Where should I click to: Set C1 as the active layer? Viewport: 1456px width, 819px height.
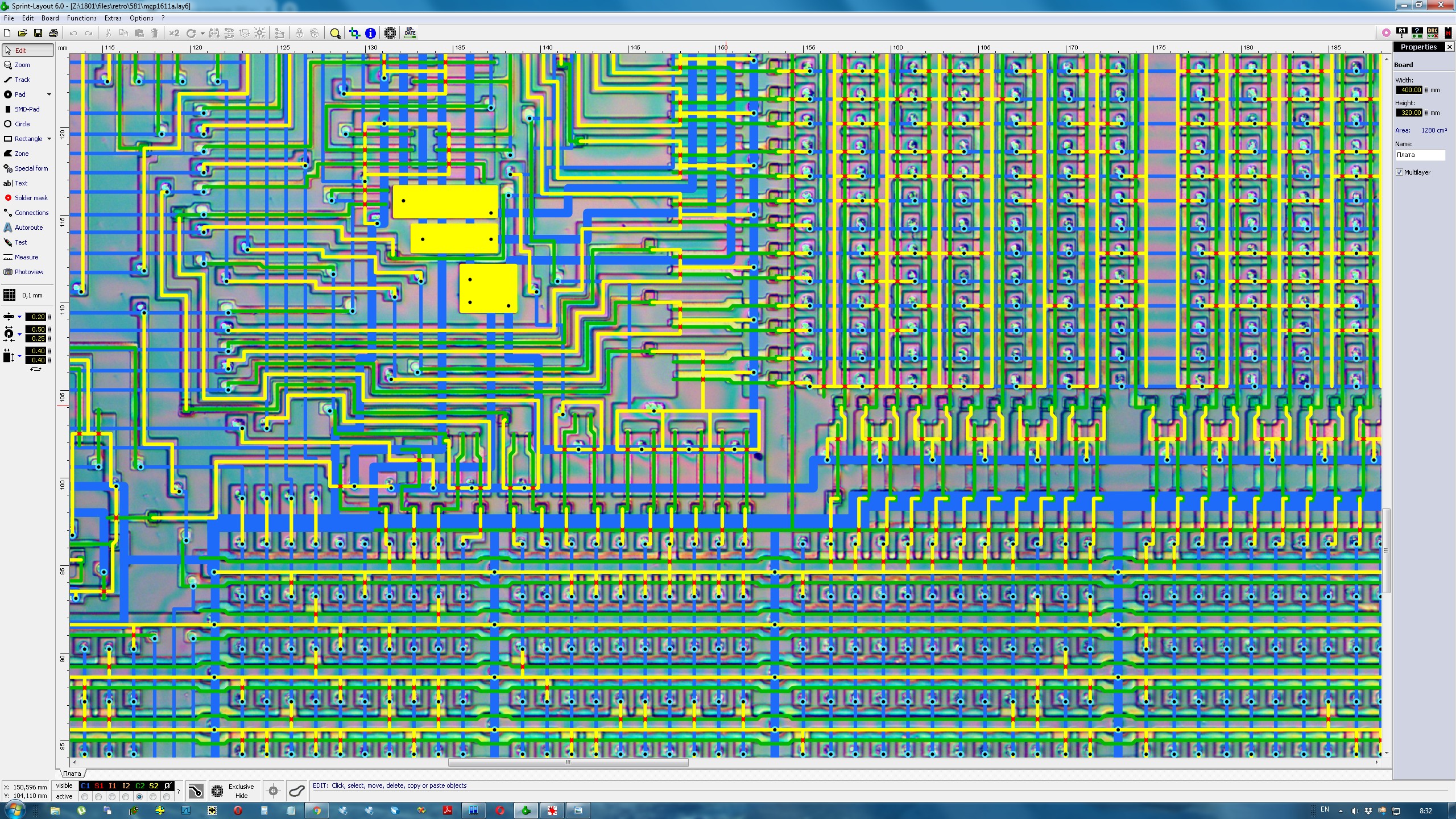point(85,797)
